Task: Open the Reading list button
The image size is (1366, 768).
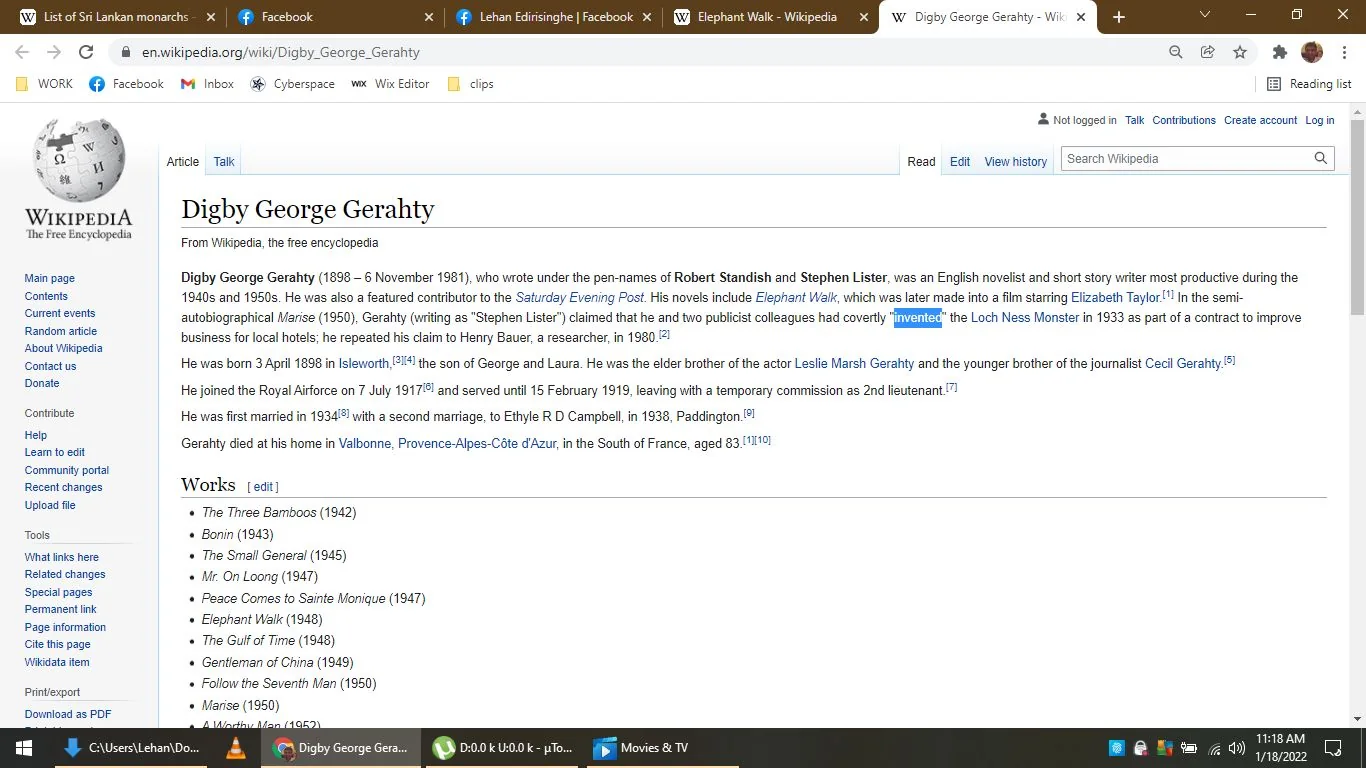Action: tap(1309, 84)
